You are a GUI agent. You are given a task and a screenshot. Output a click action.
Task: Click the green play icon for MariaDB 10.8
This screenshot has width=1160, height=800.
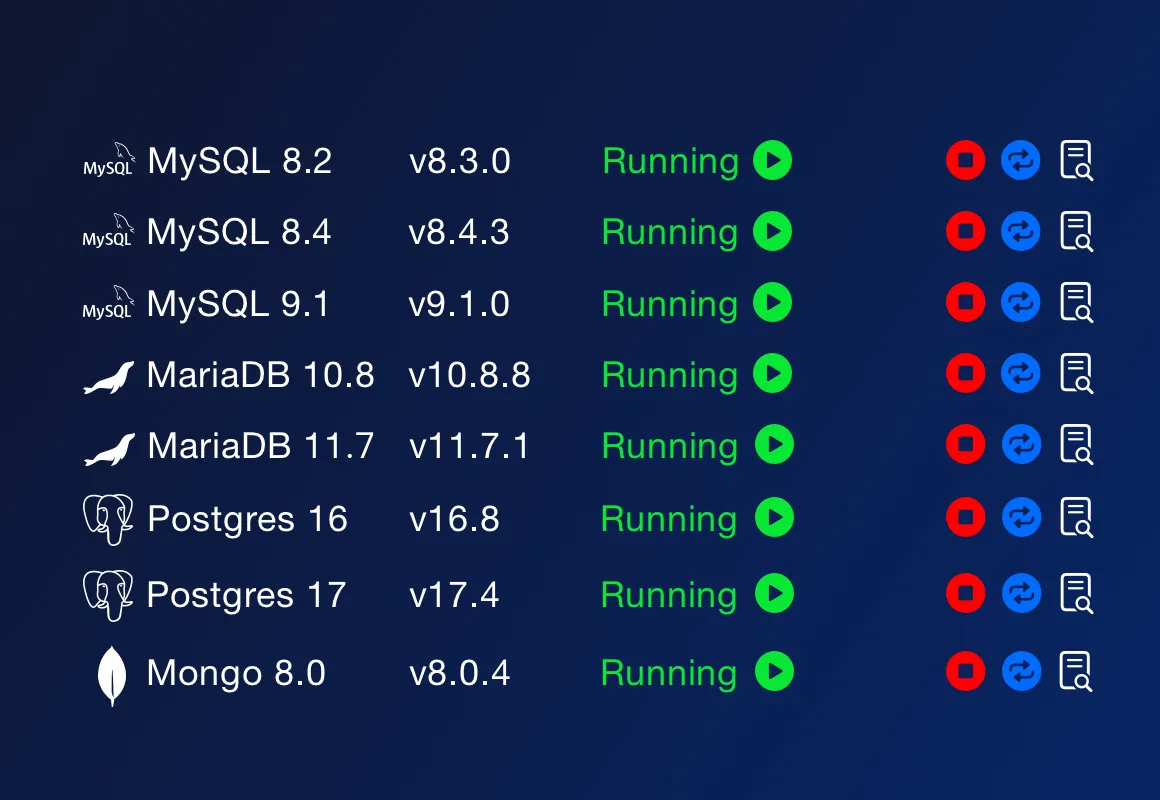[x=772, y=373]
